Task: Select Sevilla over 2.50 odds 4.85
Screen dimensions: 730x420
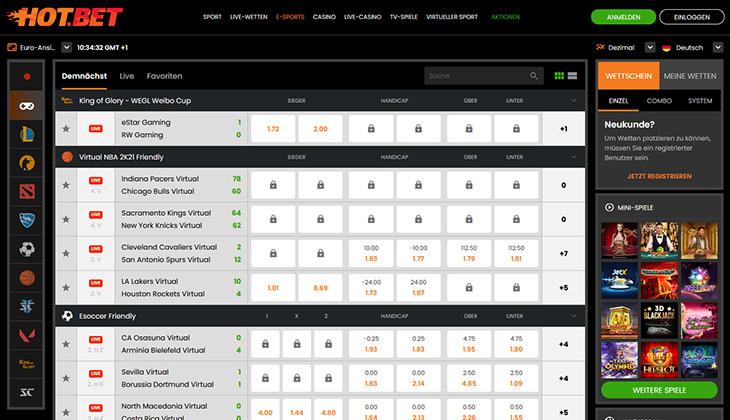Action: pos(469,378)
